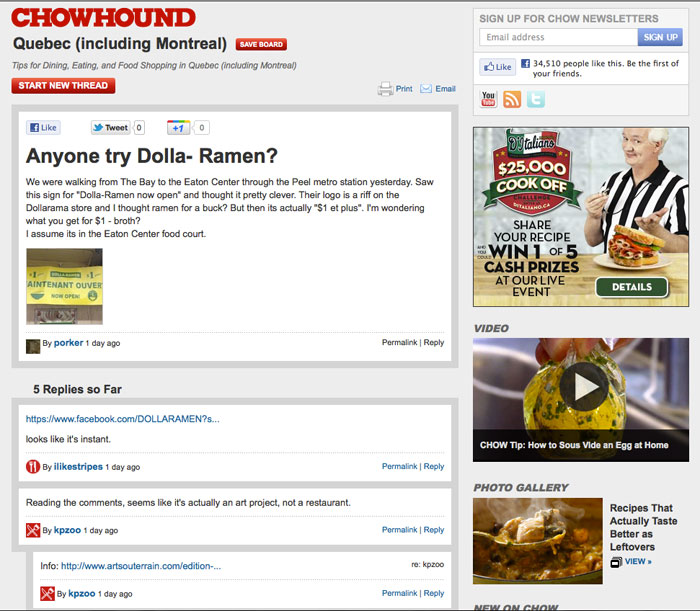This screenshot has width=700, height=611.
Task: Tweet this thread
Action: click(x=111, y=128)
